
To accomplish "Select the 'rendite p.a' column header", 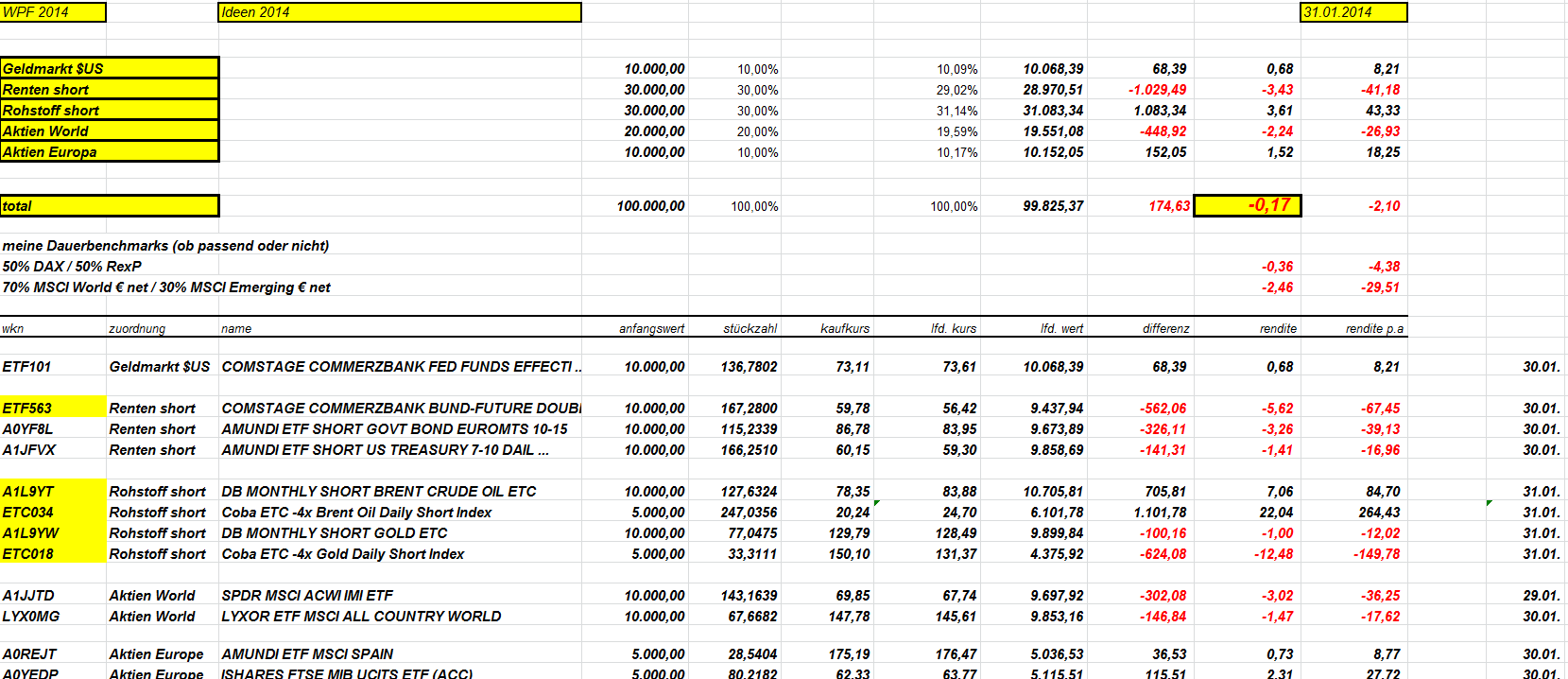I will [1374, 329].
